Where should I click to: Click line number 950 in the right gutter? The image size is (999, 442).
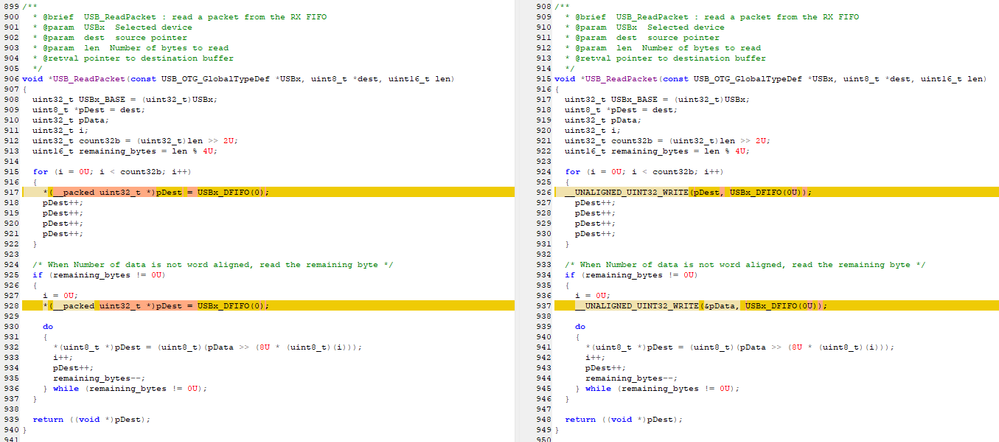pyautogui.click(x=543, y=439)
